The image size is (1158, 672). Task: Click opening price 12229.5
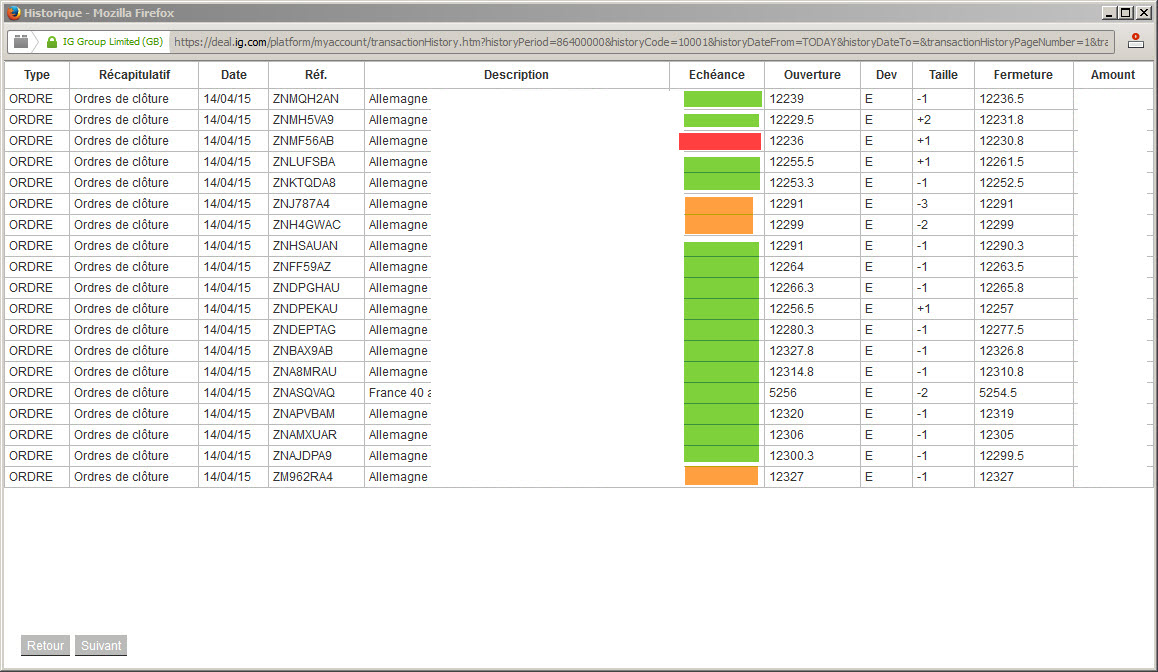792,120
